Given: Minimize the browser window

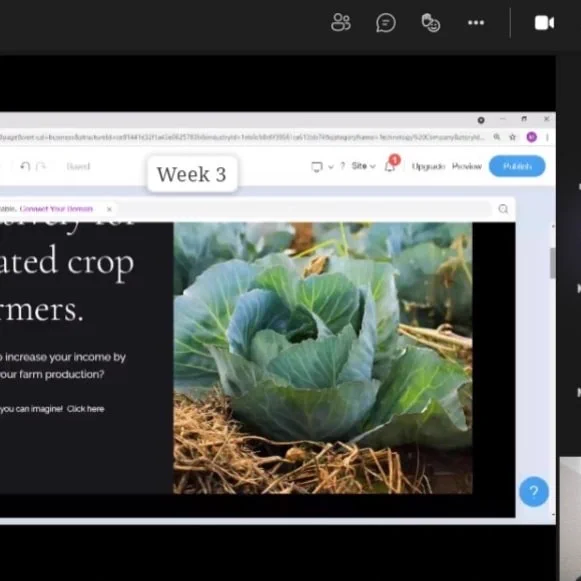Looking at the screenshot, I should (x=502, y=119).
